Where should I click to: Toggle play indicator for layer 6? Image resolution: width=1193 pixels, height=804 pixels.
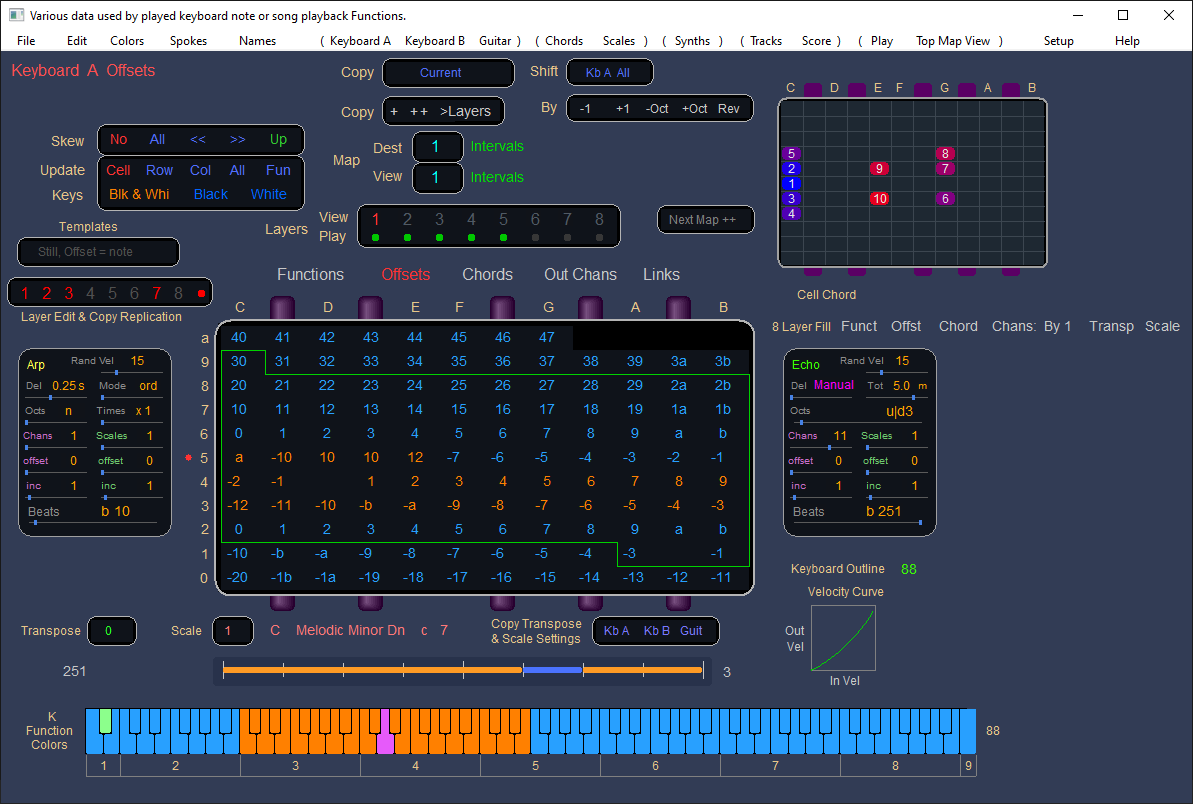[536, 238]
